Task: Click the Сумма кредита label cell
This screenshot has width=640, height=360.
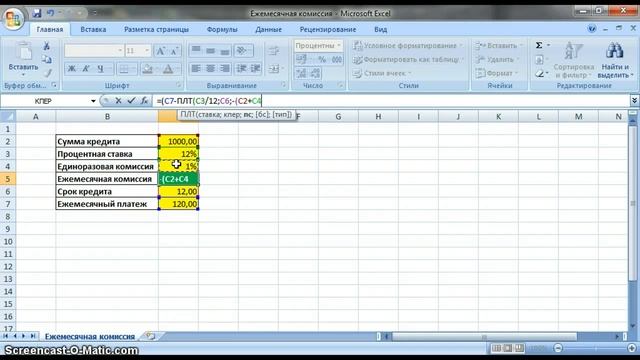Action: (x=107, y=141)
